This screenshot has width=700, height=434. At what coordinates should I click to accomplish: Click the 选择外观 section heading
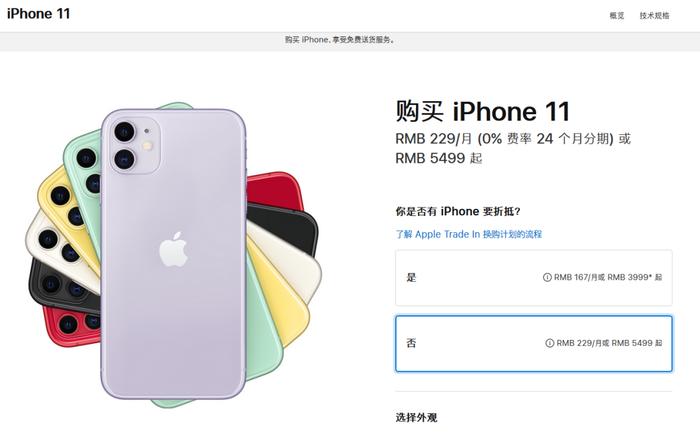[x=416, y=418]
